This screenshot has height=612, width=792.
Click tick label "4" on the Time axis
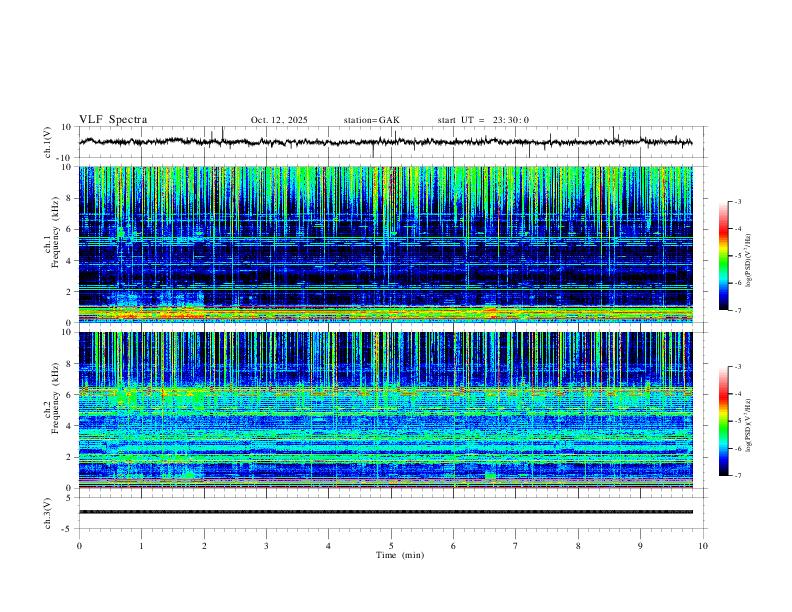coord(328,546)
